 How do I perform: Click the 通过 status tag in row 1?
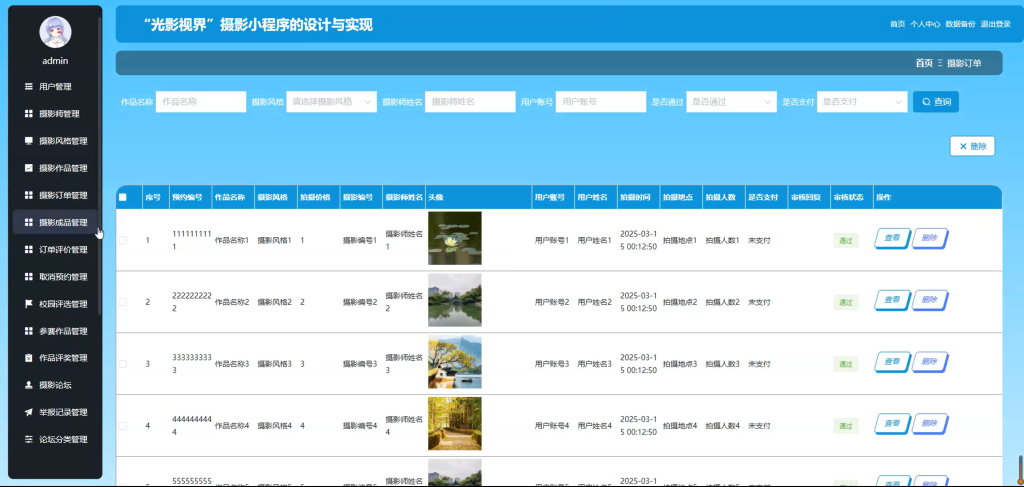[845, 241]
